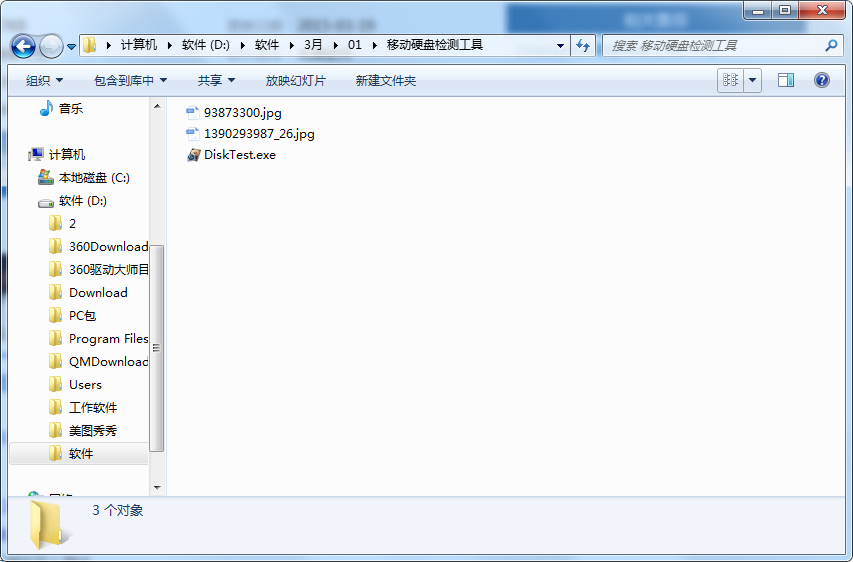The height and width of the screenshot is (562, 853).
Task: Open the 组织 menu
Action: click(x=44, y=80)
